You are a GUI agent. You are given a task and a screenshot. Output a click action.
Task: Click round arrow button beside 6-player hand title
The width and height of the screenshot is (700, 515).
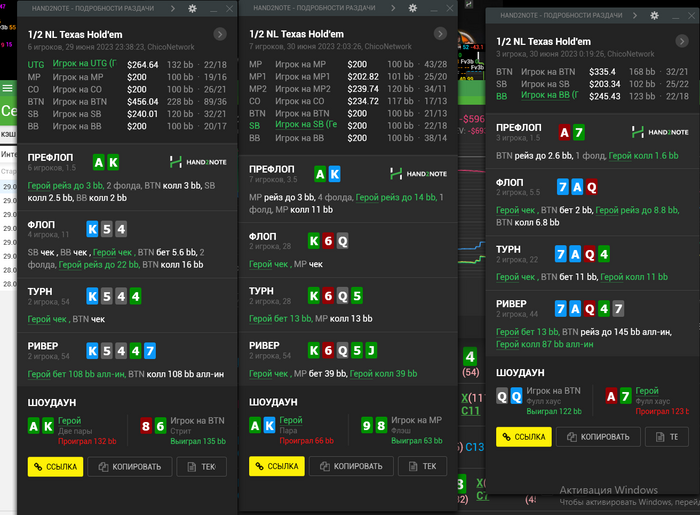(220, 34)
